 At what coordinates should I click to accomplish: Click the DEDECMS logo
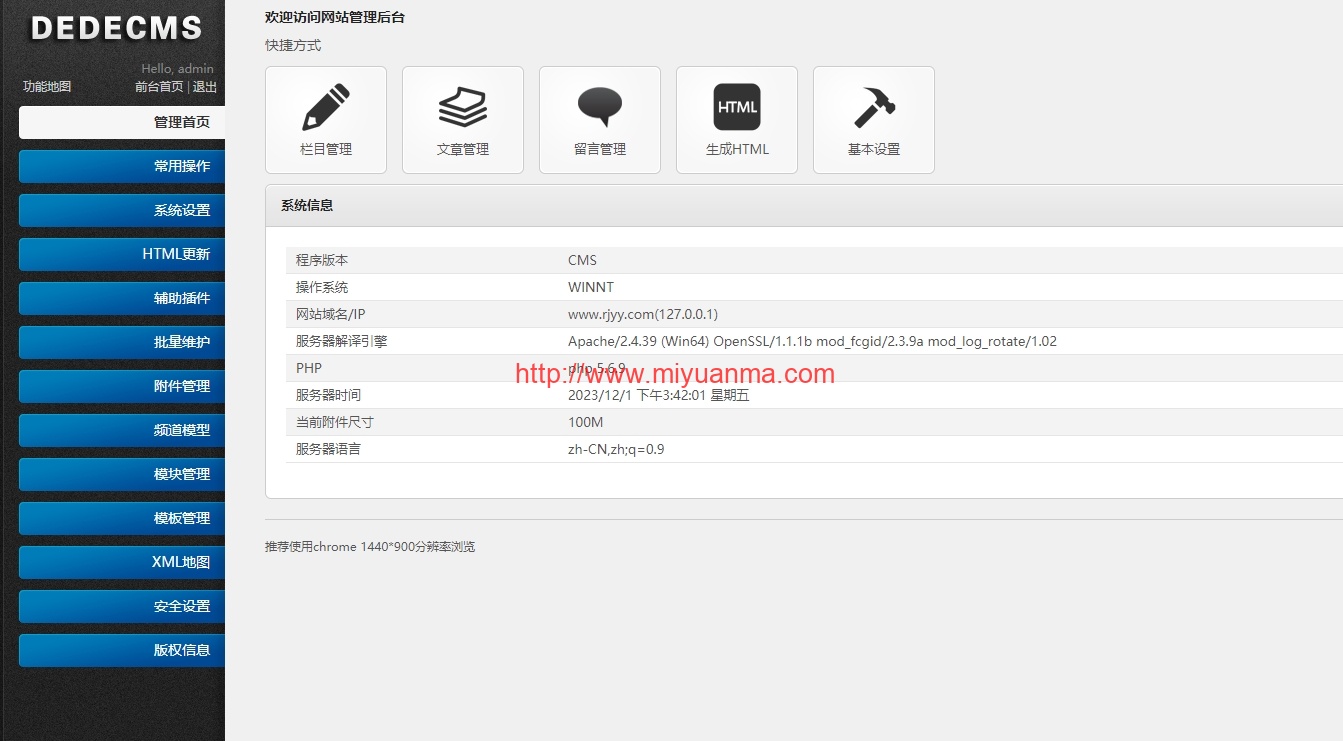tap(116, 28)
